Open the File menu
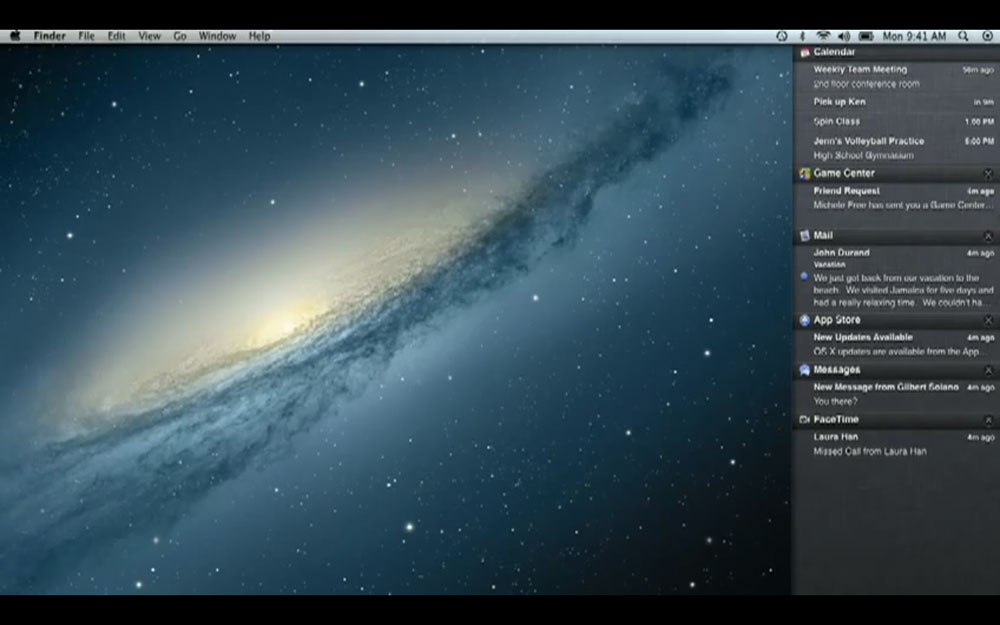Screen dimensions: 1000x625 pos(86,36)
